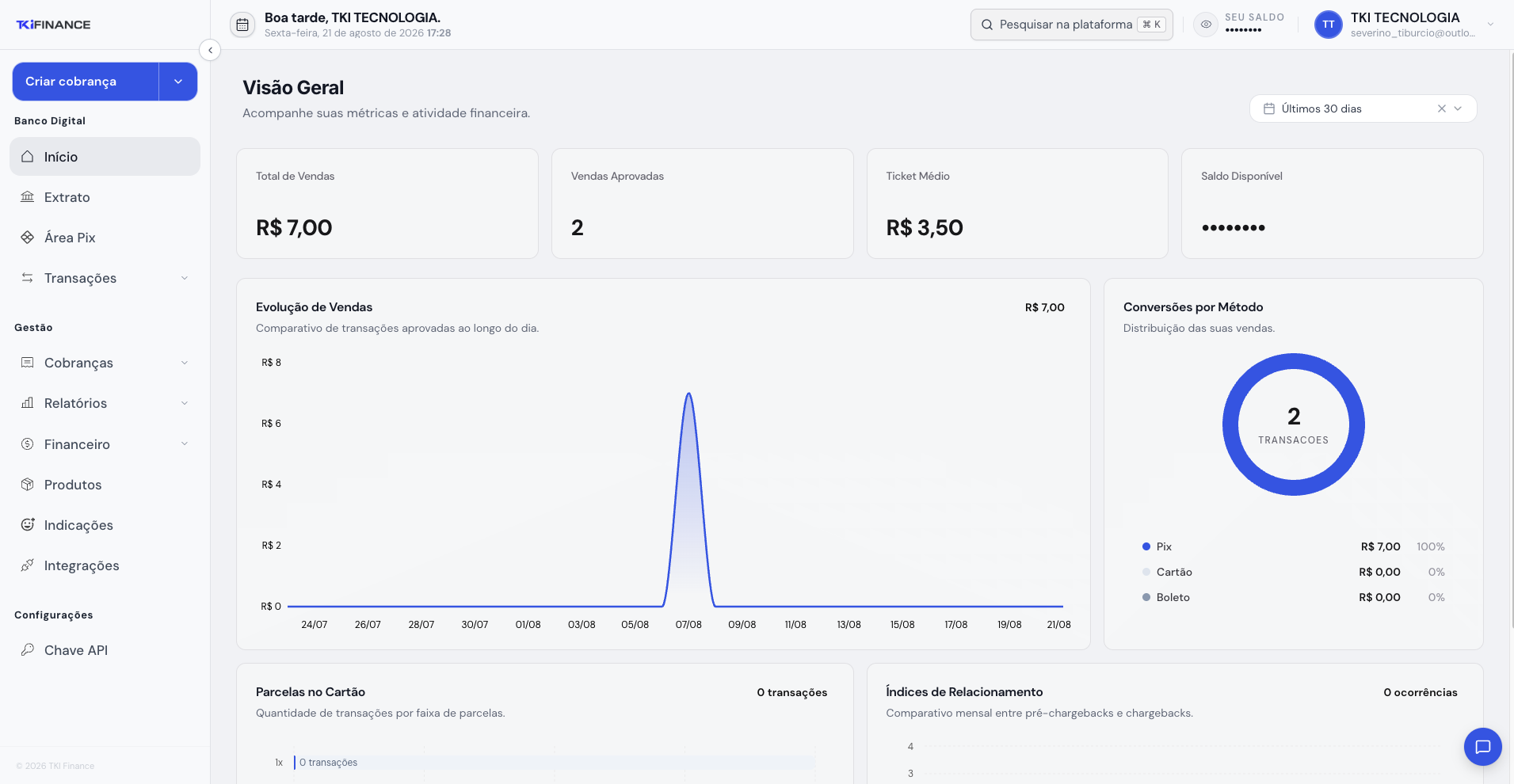
Task: Open the account menu chevron next to TKI TECNOLOGIA
Action: click(1491, 25)
